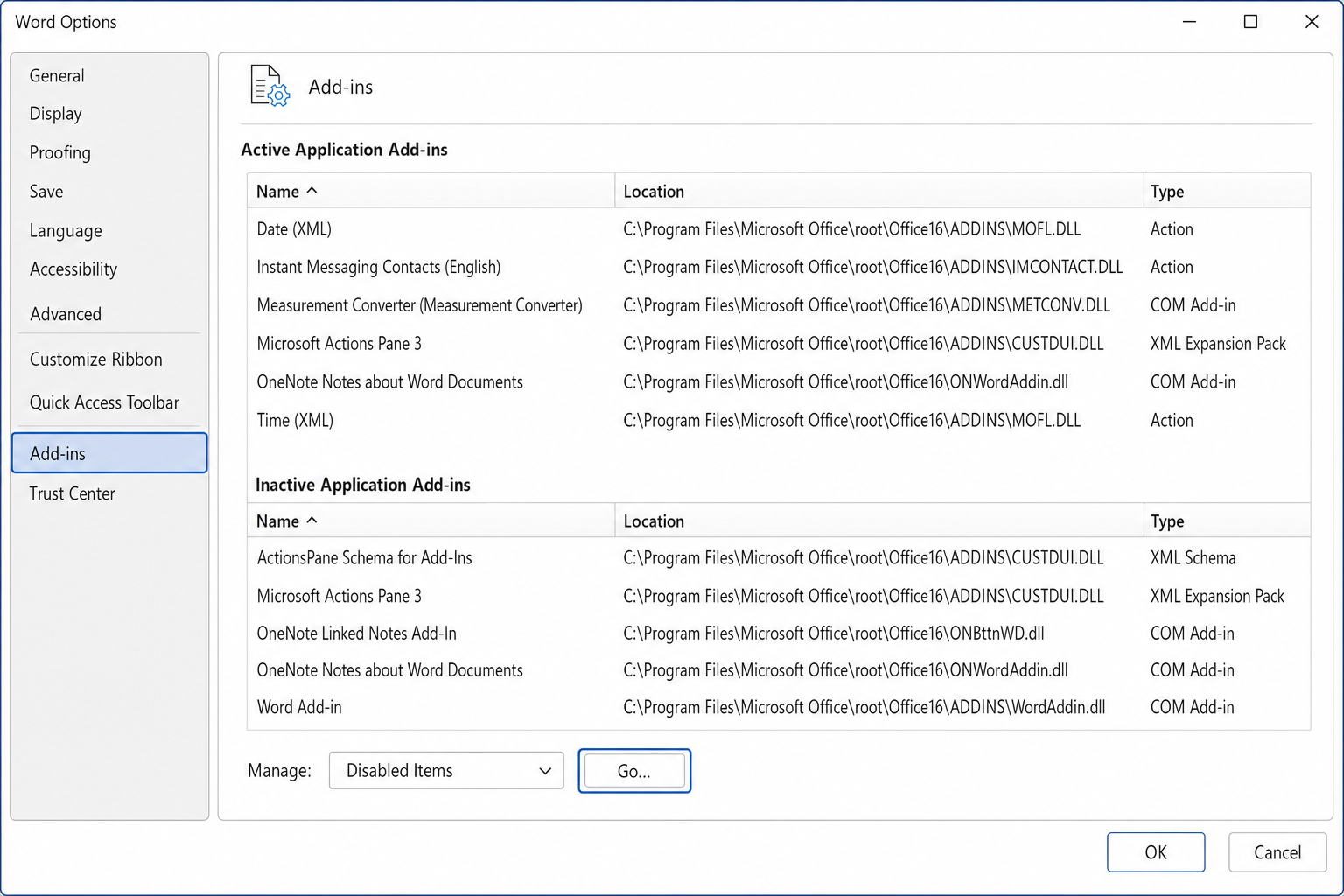Open the Proofing settings
Image resolution: width=1344 pixels, height=896 pixels.
[59, 152]
